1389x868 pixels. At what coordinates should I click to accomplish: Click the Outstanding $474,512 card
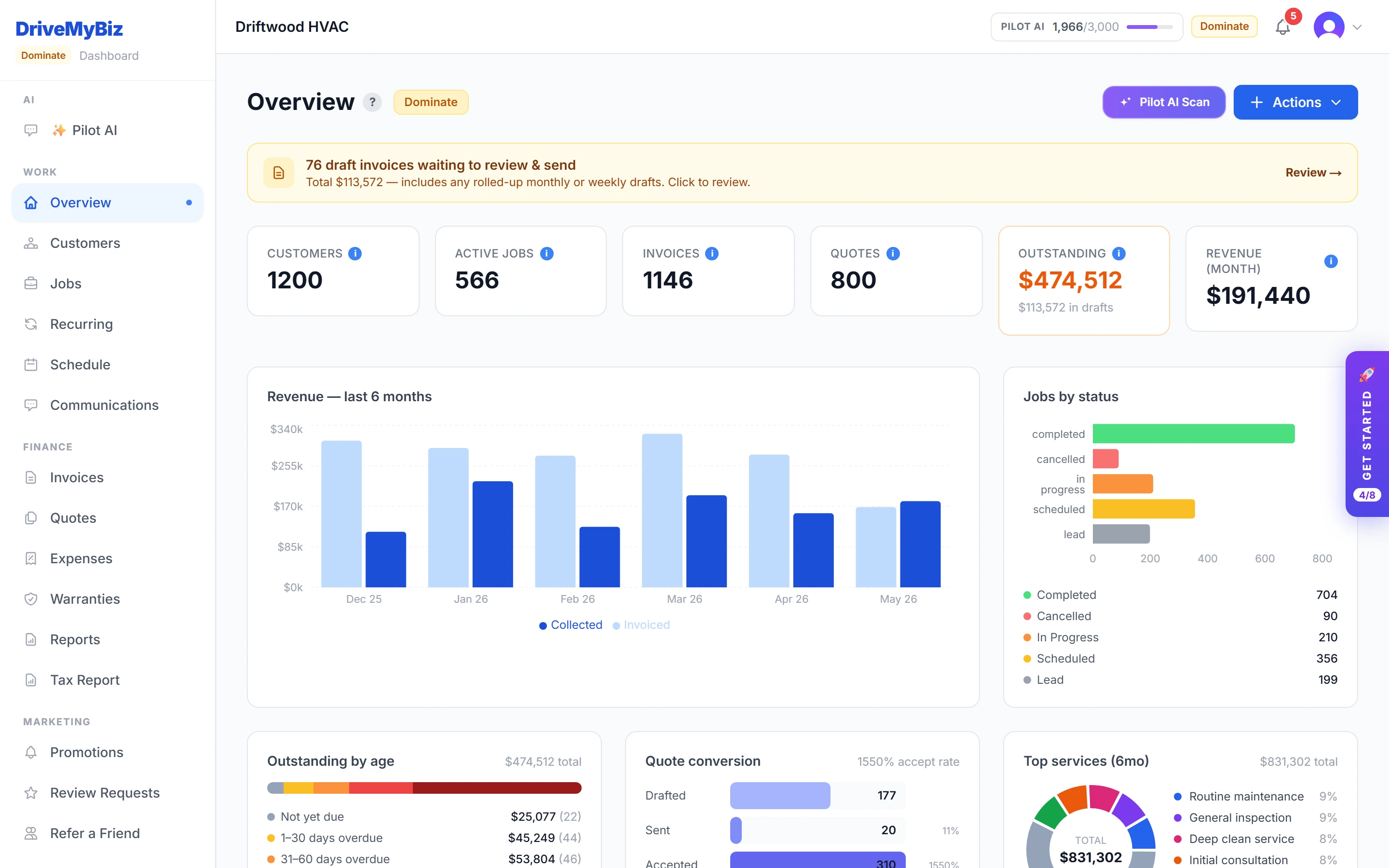[x=1084, y=280]
